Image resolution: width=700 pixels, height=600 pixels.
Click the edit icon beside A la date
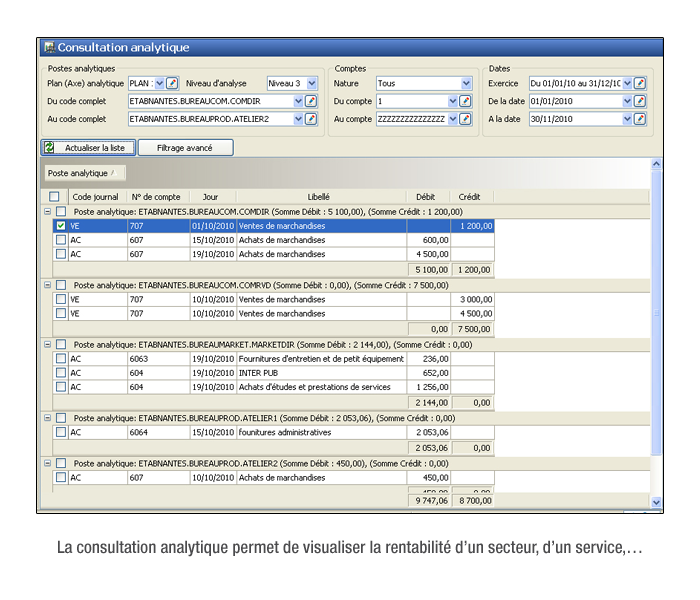tap(640, 118)
